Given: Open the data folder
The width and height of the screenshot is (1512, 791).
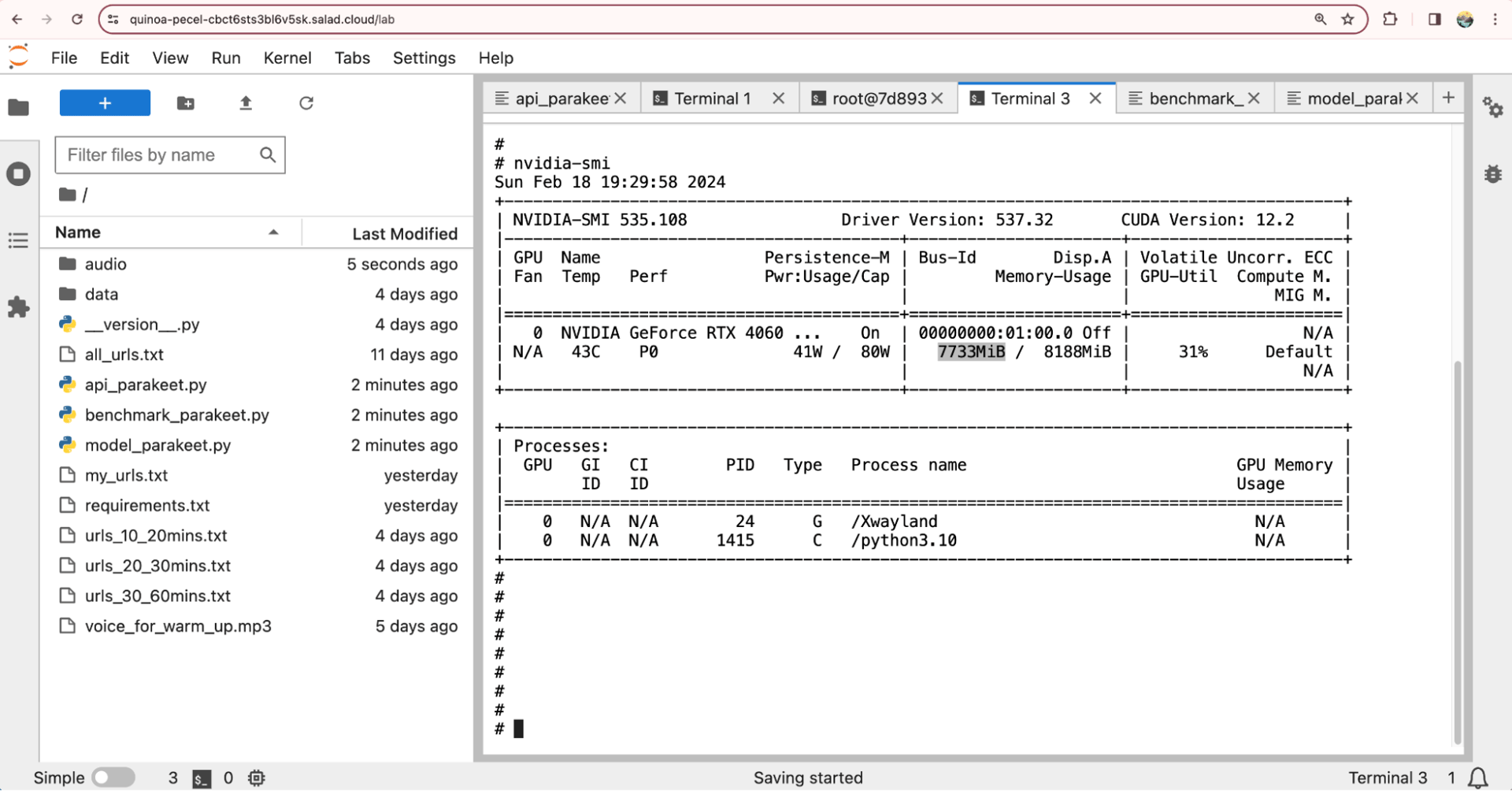Looking at the screenshot, I should 257,295.
